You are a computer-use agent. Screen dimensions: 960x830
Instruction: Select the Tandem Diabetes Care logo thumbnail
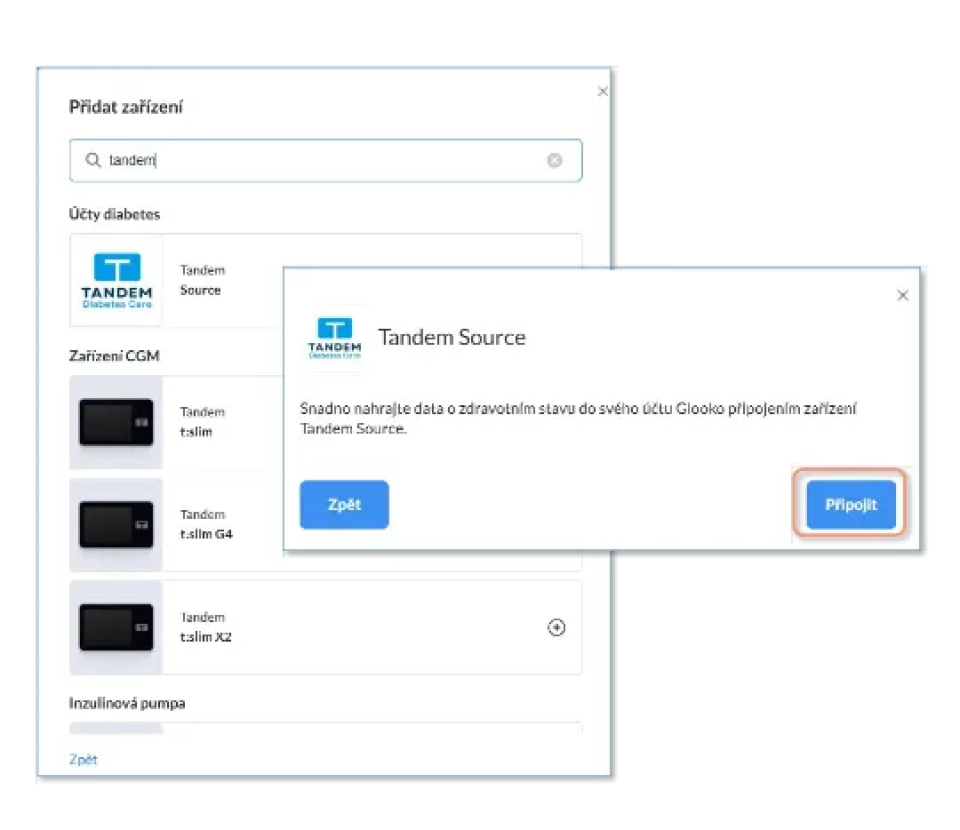click(116, 280)
